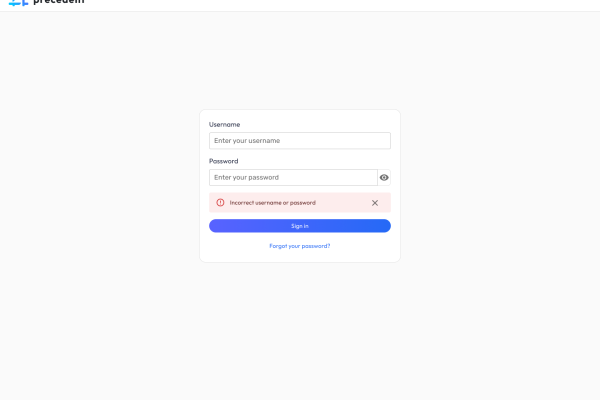The image size is (600, 400).
Task: Focus the Enter your username field
Action: click(300, 141)
